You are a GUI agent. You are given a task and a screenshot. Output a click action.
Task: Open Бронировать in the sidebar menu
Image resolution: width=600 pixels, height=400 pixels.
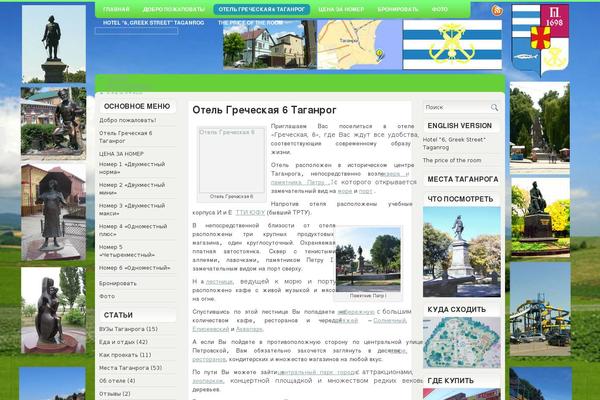(x=117, y=284)
